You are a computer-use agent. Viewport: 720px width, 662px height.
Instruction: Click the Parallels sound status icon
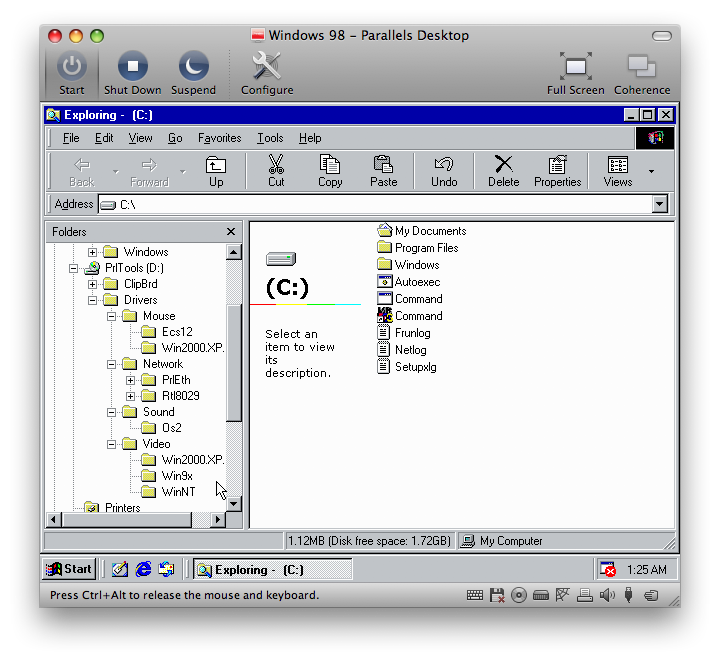[x=607, y=595]
